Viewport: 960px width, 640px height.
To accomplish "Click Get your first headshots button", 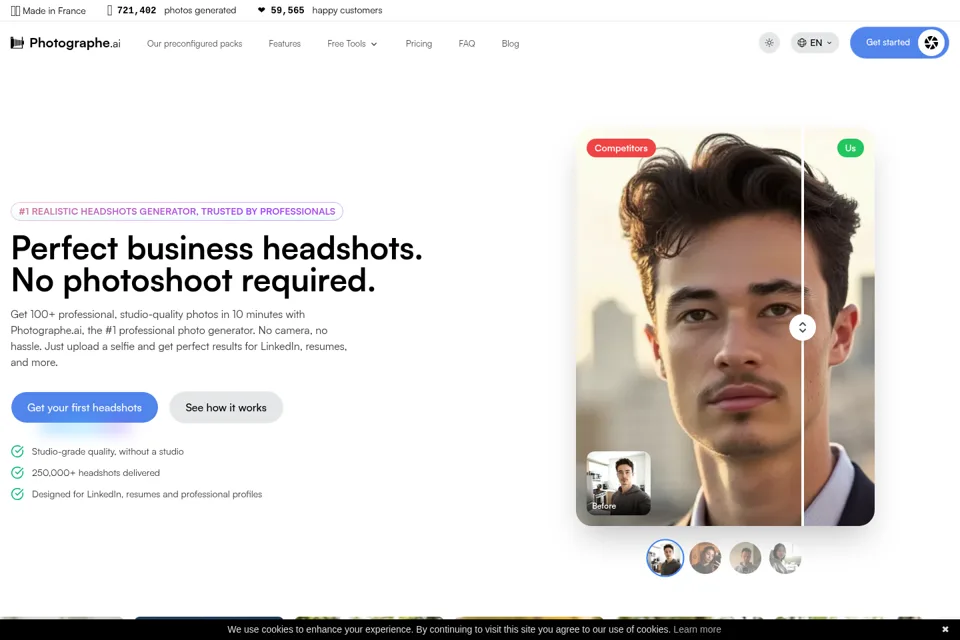I will click(x=84, y=407).
